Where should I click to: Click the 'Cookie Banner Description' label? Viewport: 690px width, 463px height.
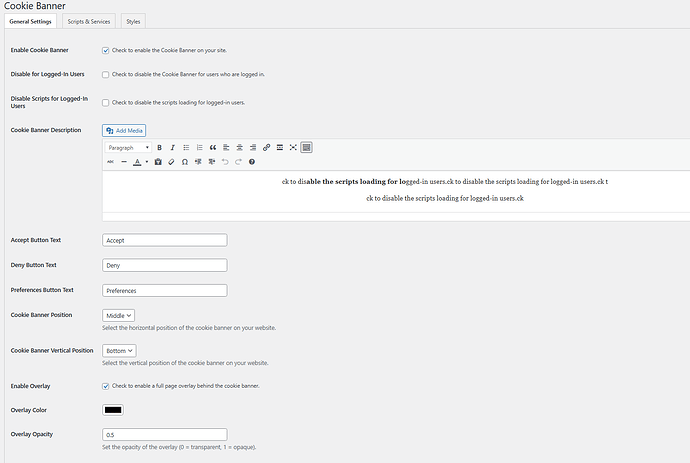pos(46,130)
